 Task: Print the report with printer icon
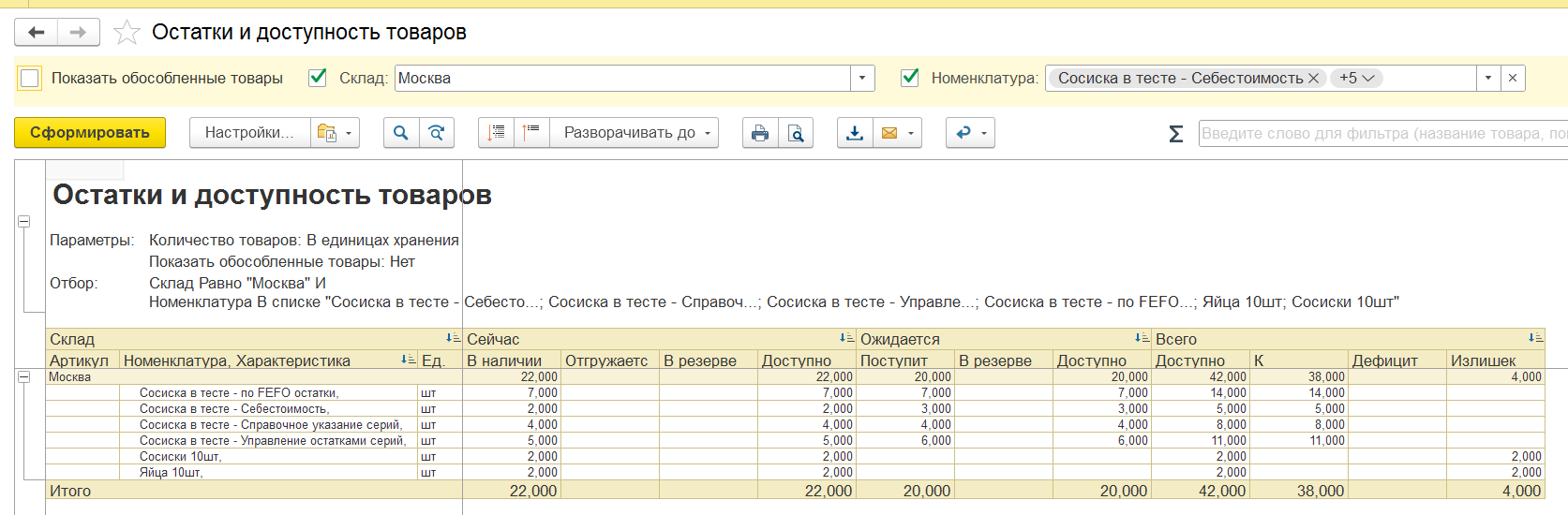pyautogui.click(x=760, y=133)
